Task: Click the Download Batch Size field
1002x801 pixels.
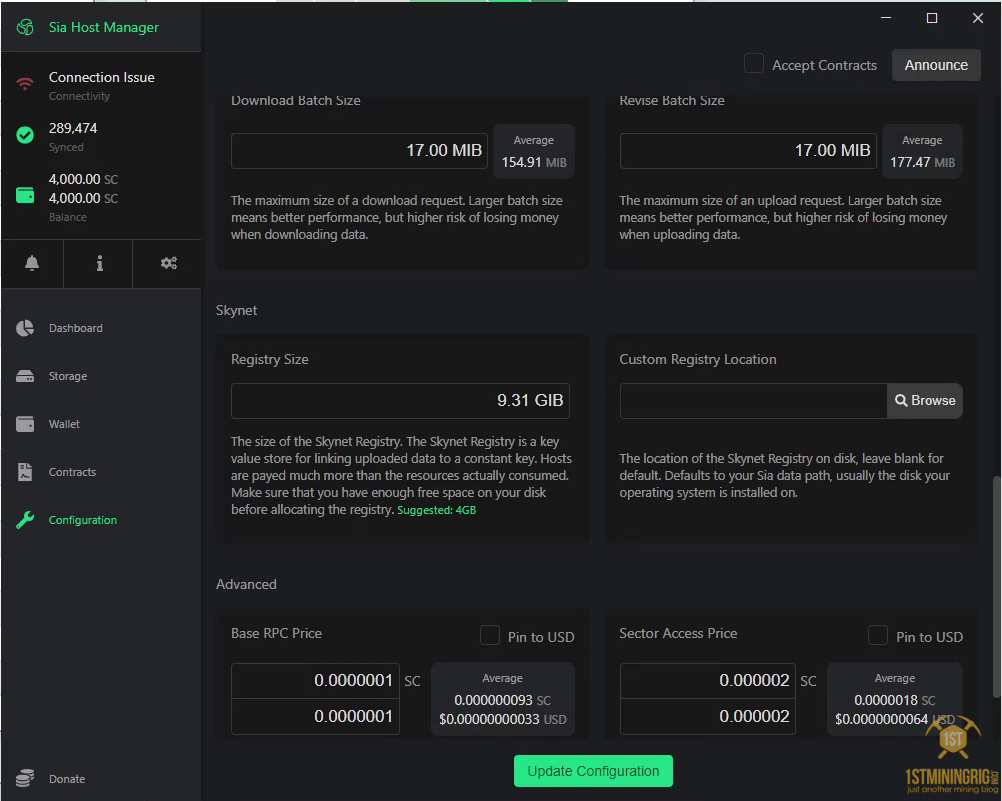Action: click(x=359, y=151)
